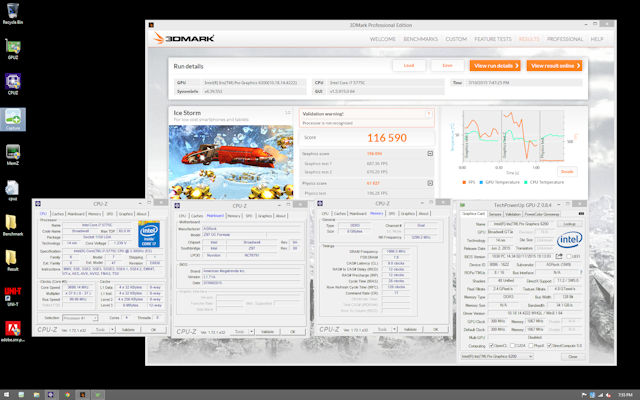Launch the GPUZ desktop shortcut
The height and width of the screenshot is (400, 640).
pos(13,49)
